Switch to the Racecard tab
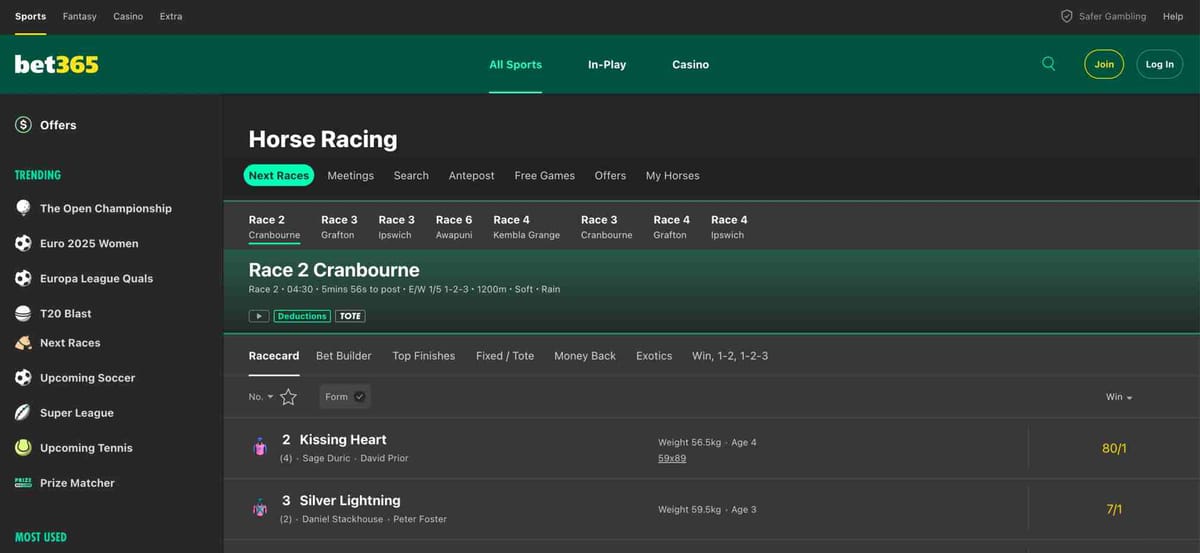This screenshot has height=553, width=1200. [274, 356]
